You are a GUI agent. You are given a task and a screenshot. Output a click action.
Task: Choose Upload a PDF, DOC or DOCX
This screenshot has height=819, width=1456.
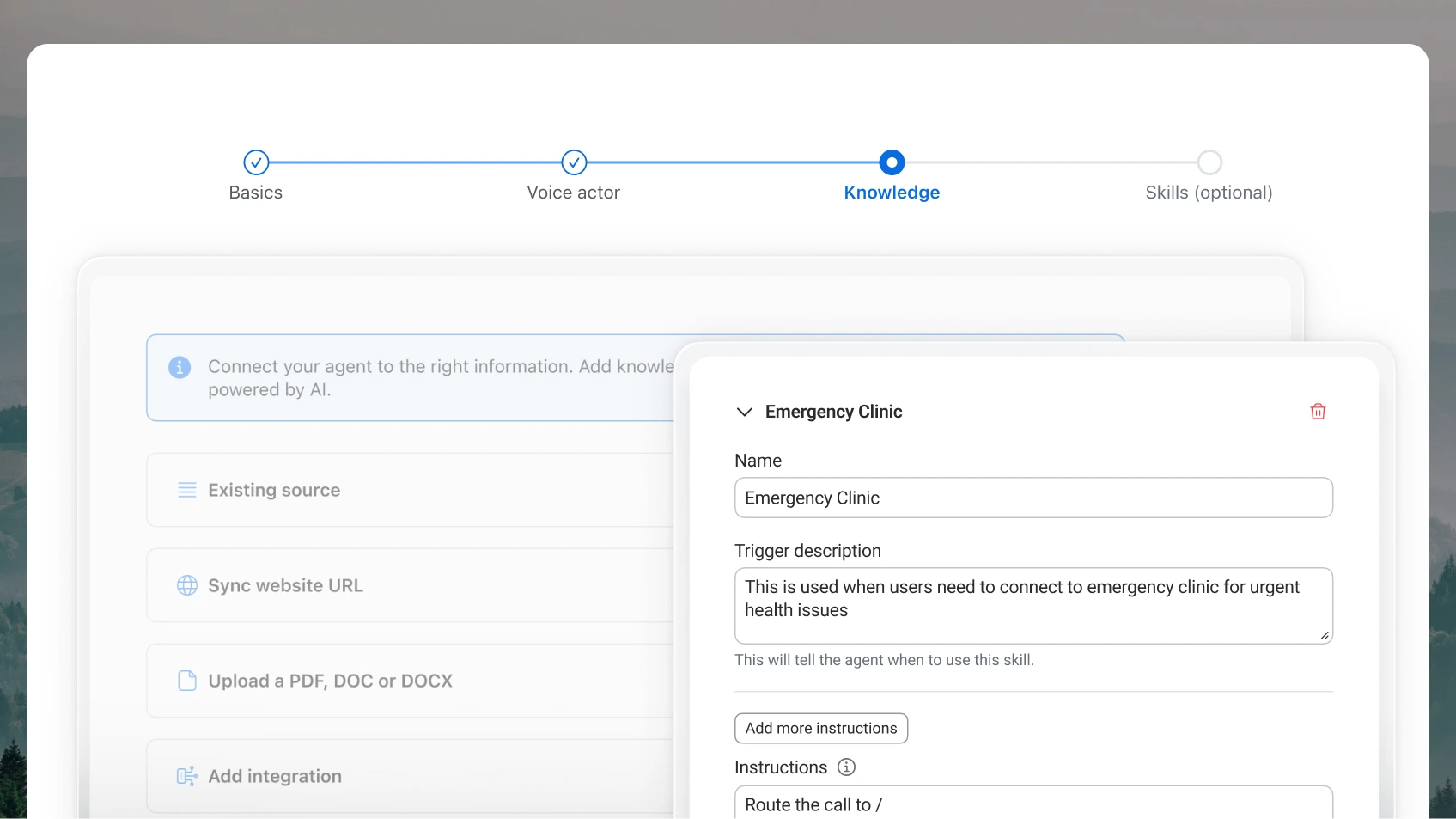tap(411, 681)
